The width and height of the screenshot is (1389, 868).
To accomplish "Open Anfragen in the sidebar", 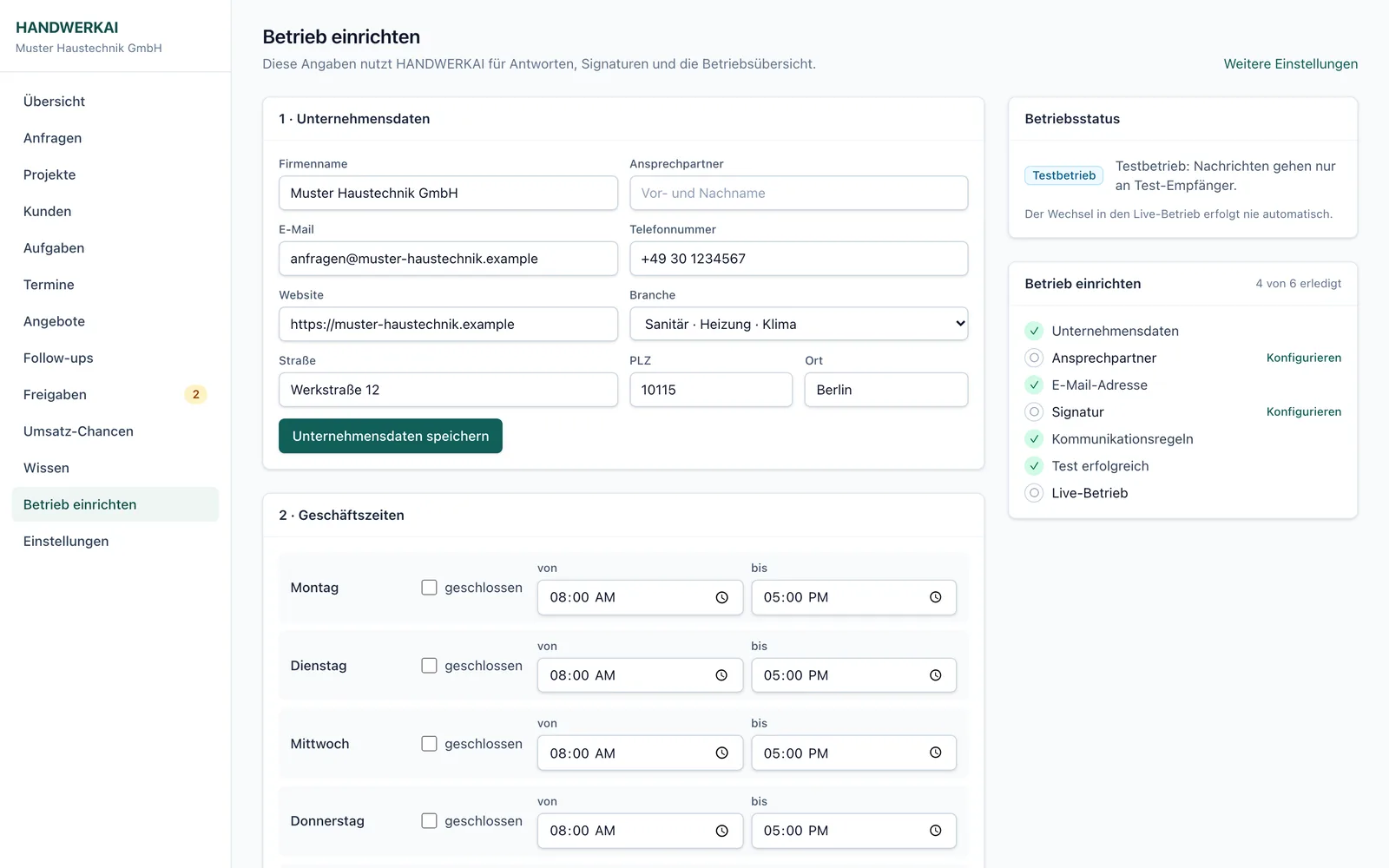I will [115, 138].
